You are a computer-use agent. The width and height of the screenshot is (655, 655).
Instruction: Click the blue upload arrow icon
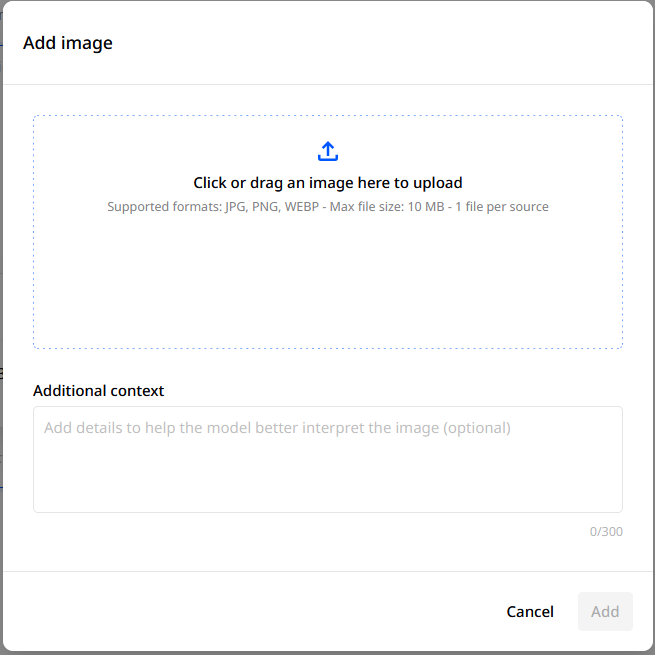tap(328, 152)
